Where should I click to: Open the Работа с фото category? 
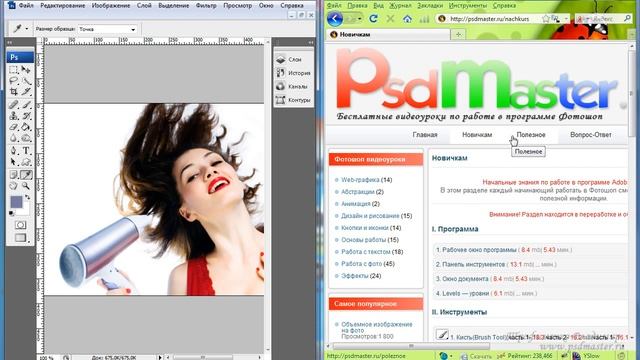click(362, 264)
